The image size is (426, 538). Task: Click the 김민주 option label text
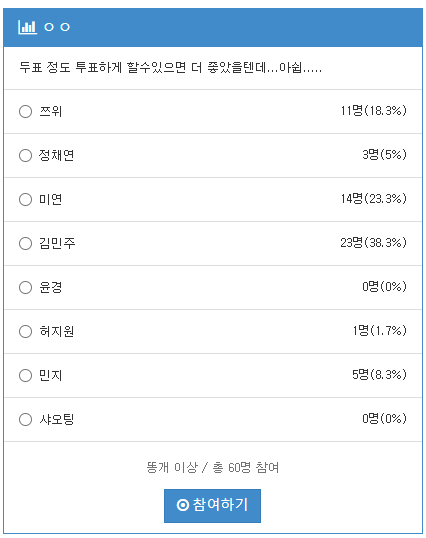(x=57, y=244)
